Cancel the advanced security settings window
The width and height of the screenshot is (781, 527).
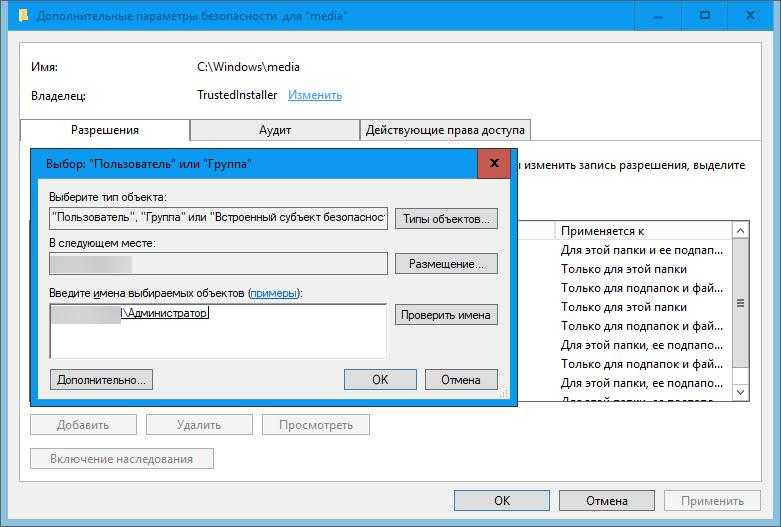pos(607,501)
